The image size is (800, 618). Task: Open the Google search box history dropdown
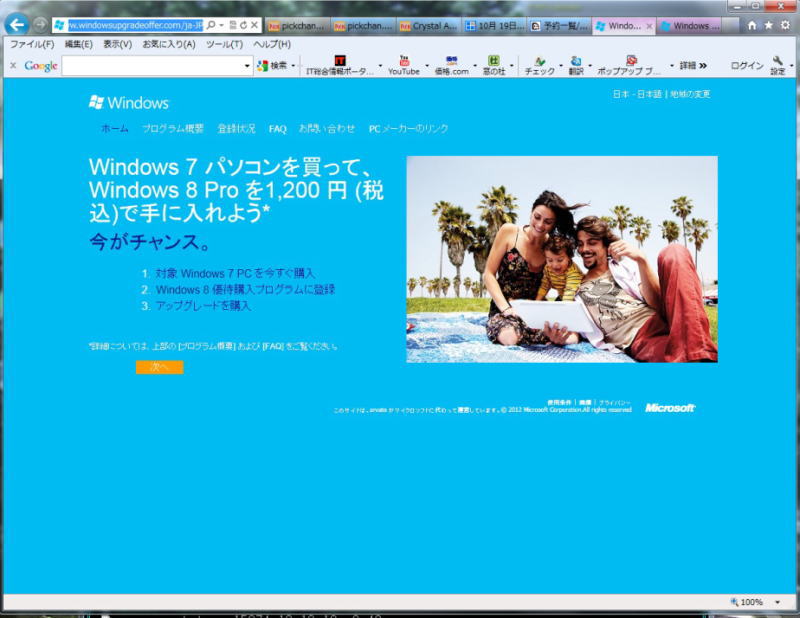(x=247, y=66)
